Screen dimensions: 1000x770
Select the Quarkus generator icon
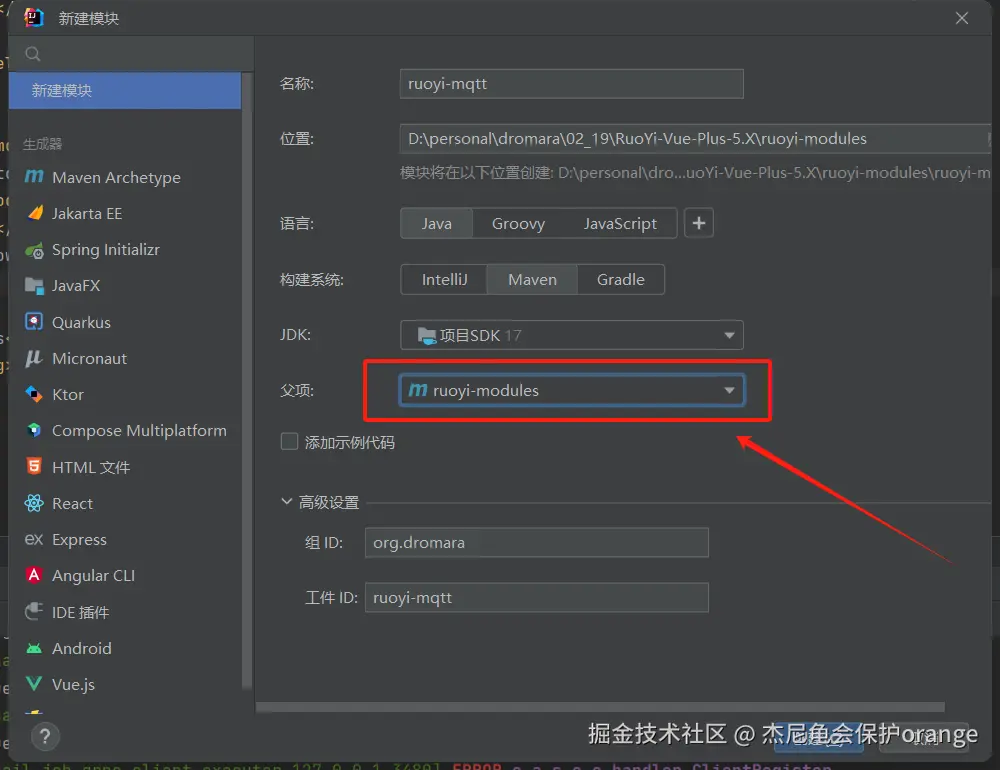pyautogui.click(x=34, y=322)
